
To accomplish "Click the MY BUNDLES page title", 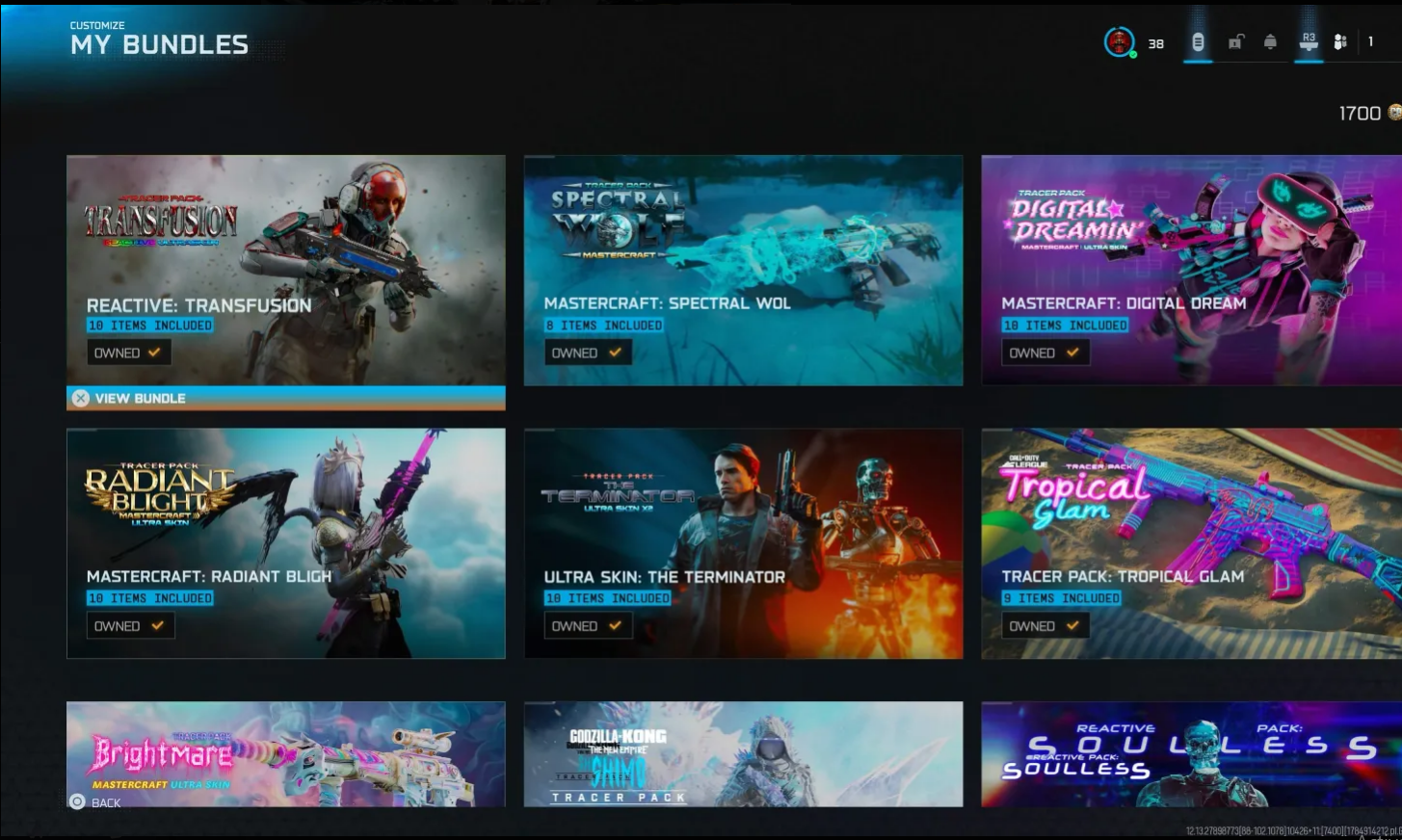I will (x=159, y=44).
